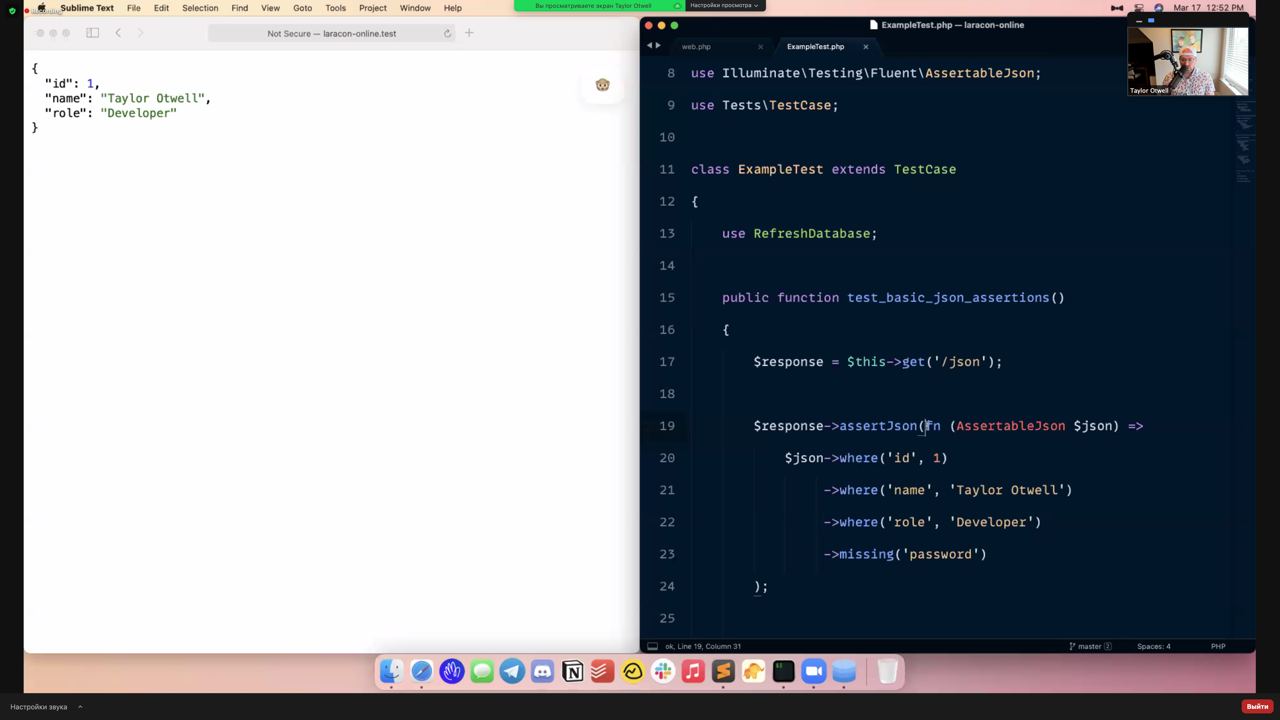Expand the sound settings arrow
1280x720 pixels.
(x=80, y=707)
